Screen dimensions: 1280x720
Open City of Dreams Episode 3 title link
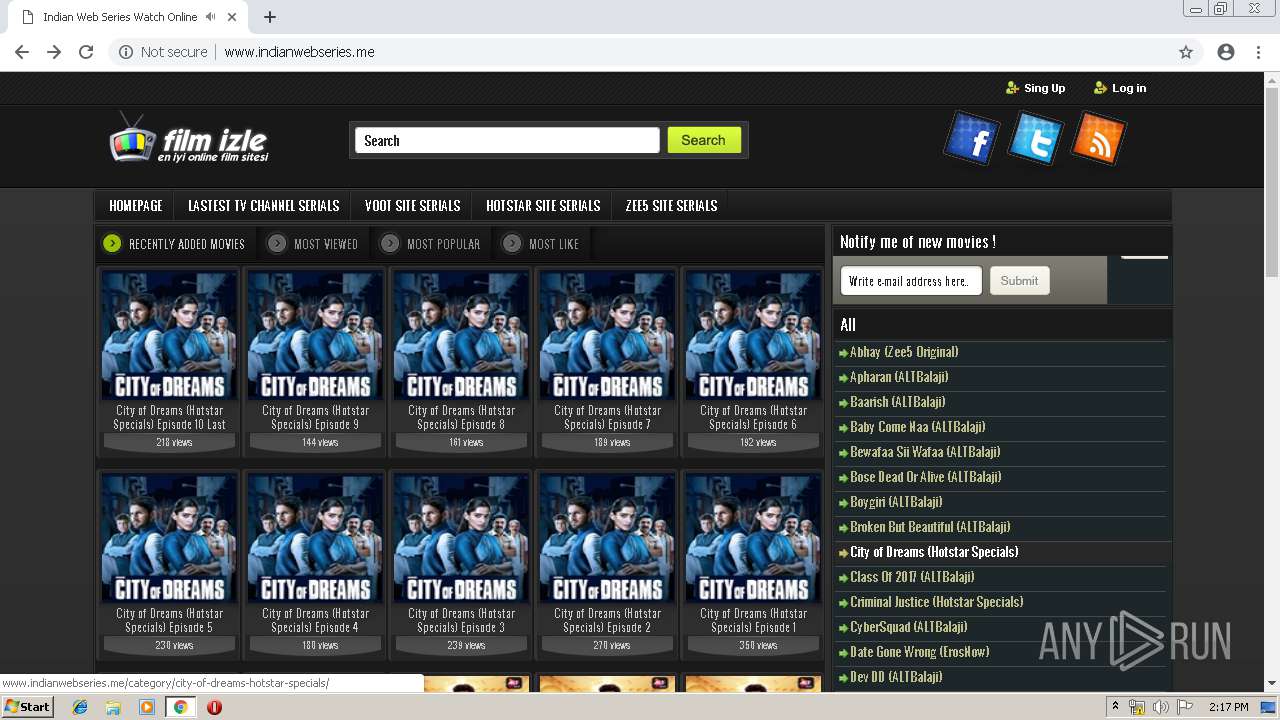461,620
